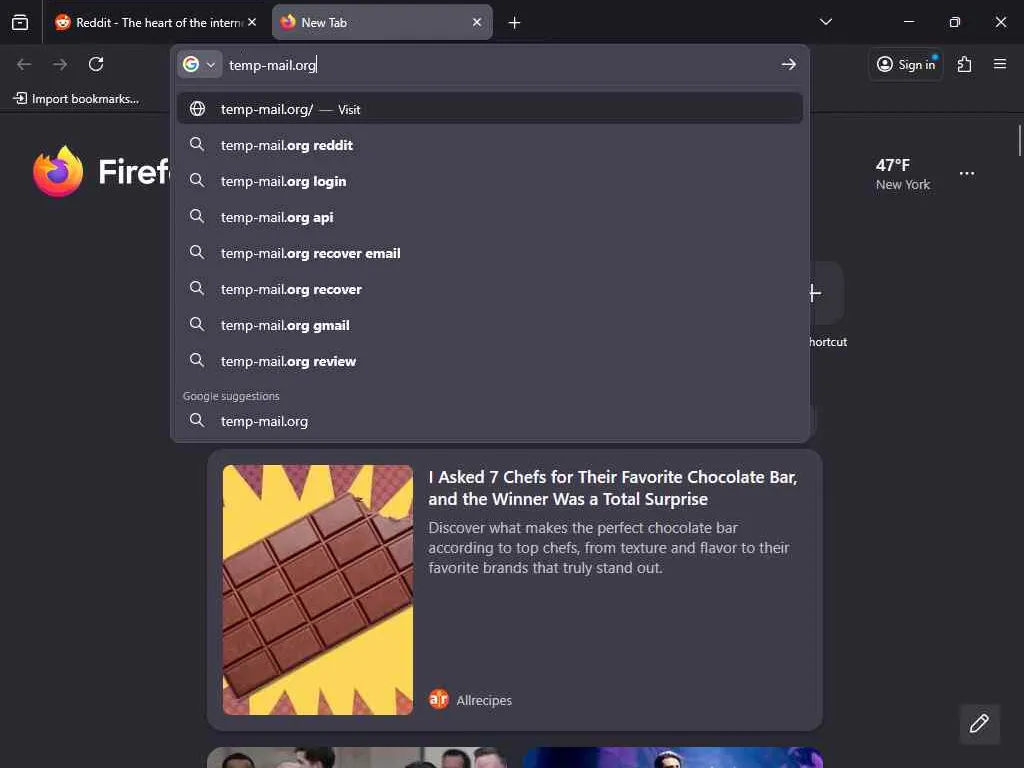
Task: Open the list all tabs dropdown arrow
Action: click(x=825, y=22)
